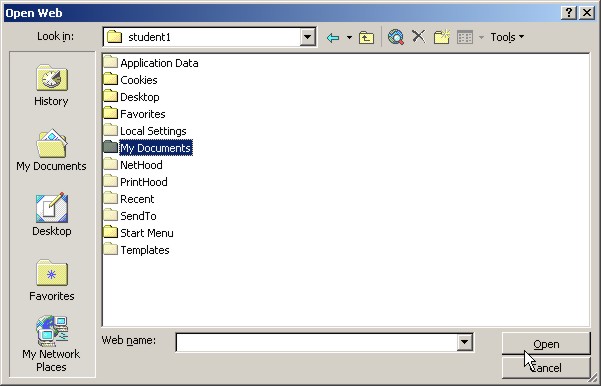This screenshot has height=386, width=601.
Task: Click the highlighted 'My Documents' name
Action: tap(156, 148)
